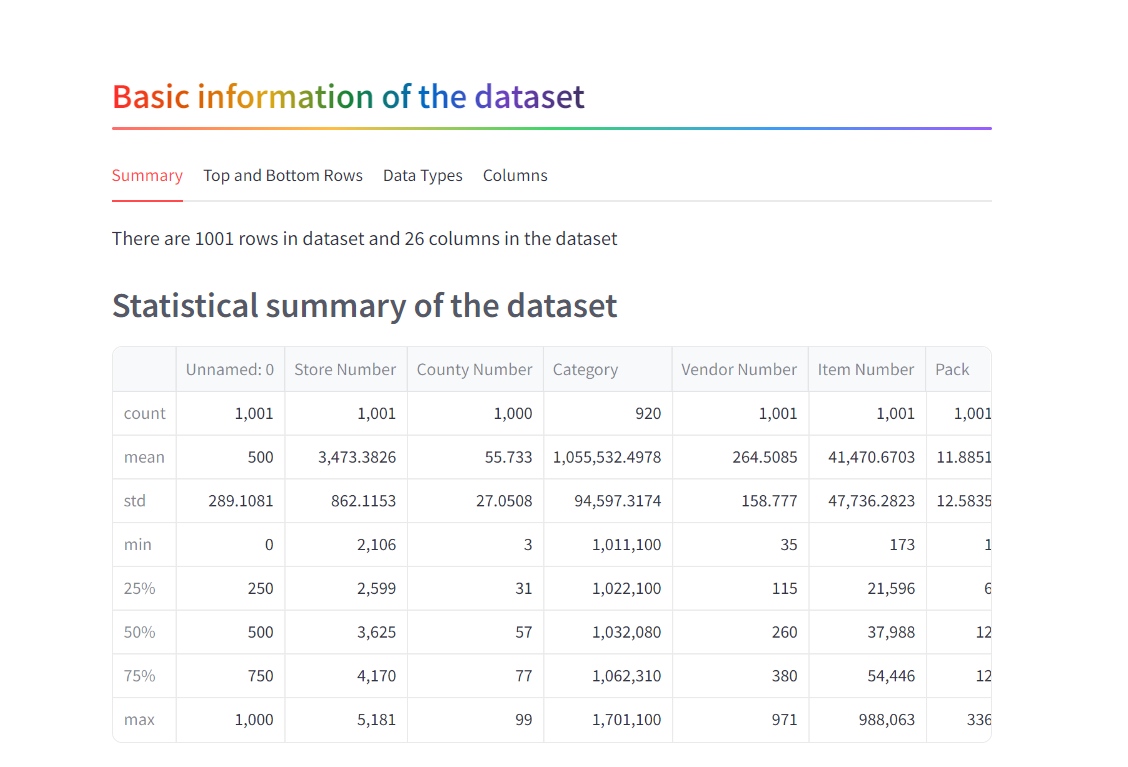
Task: Open the Data Types tab
Action: pyautogui.click(x=422, y=175)
